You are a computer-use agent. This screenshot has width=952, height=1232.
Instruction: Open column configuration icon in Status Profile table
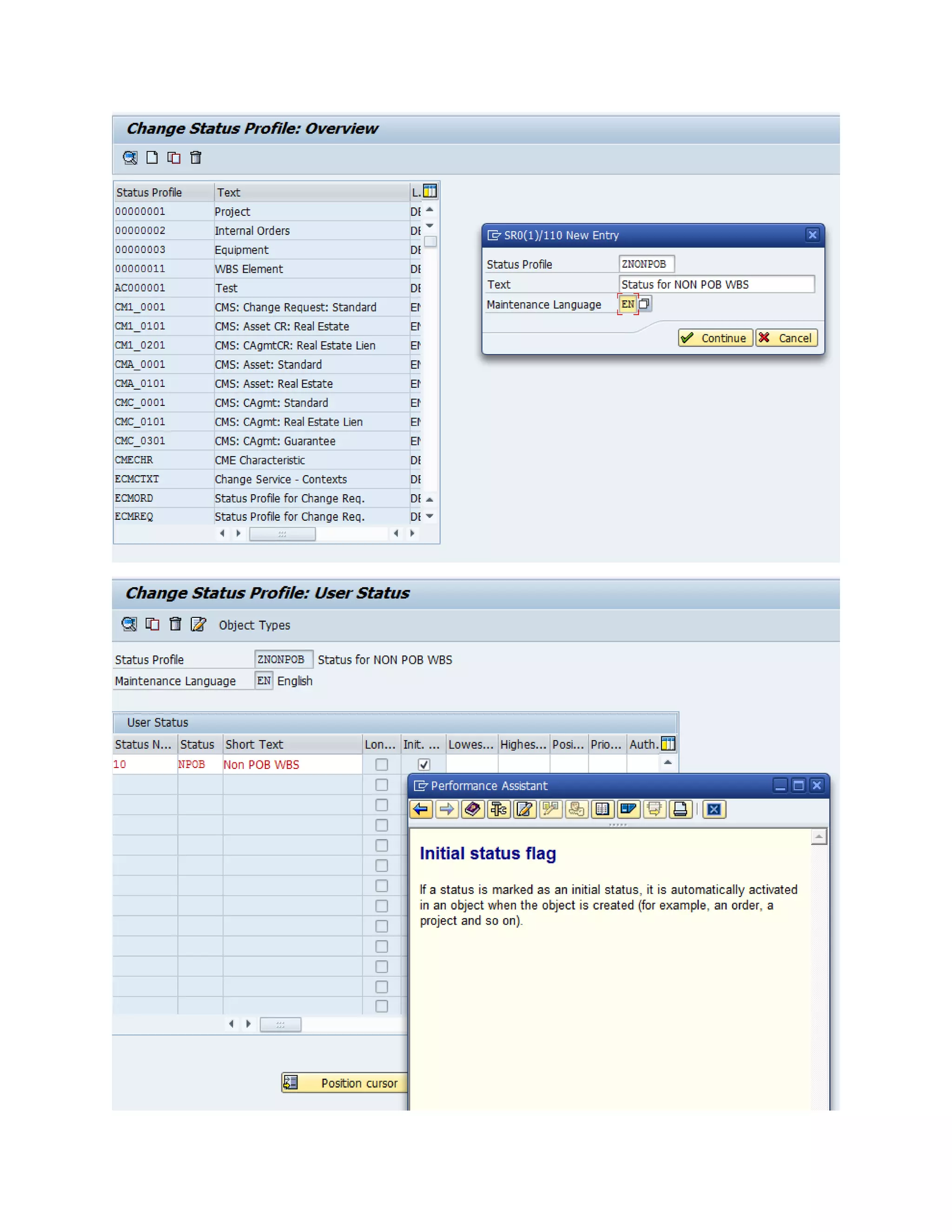point(430,191)
